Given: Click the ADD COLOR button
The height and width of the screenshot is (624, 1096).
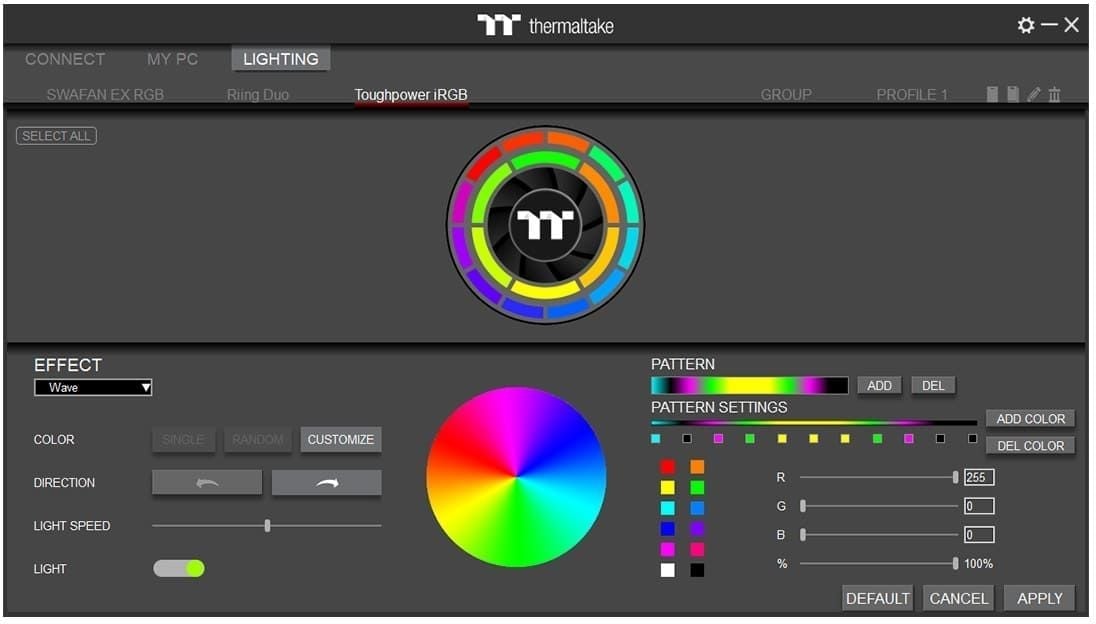Looking at the screenshot, I should (x=1030, y=419).
